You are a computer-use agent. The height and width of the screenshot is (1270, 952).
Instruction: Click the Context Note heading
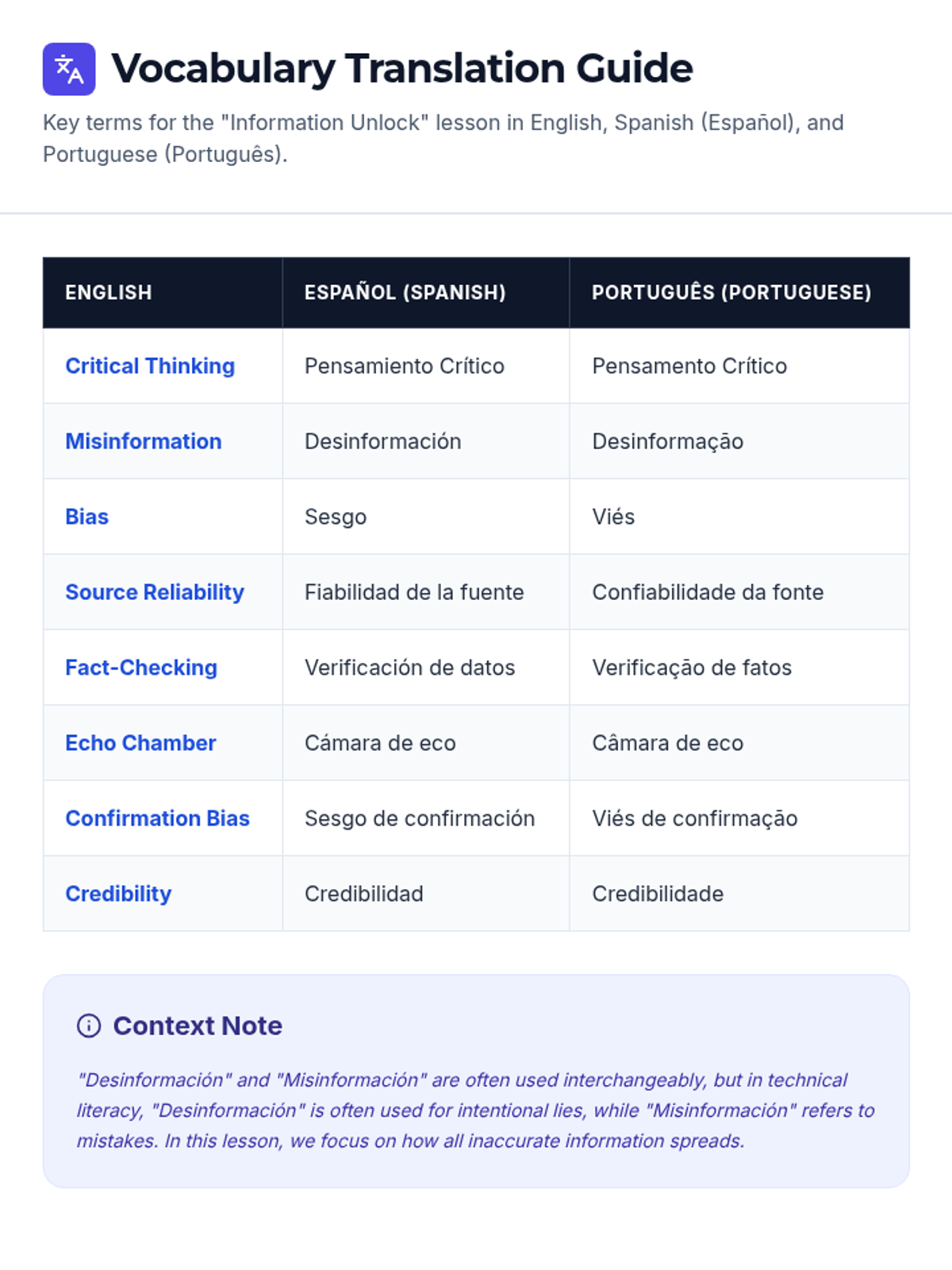(x=198, y=1026)
